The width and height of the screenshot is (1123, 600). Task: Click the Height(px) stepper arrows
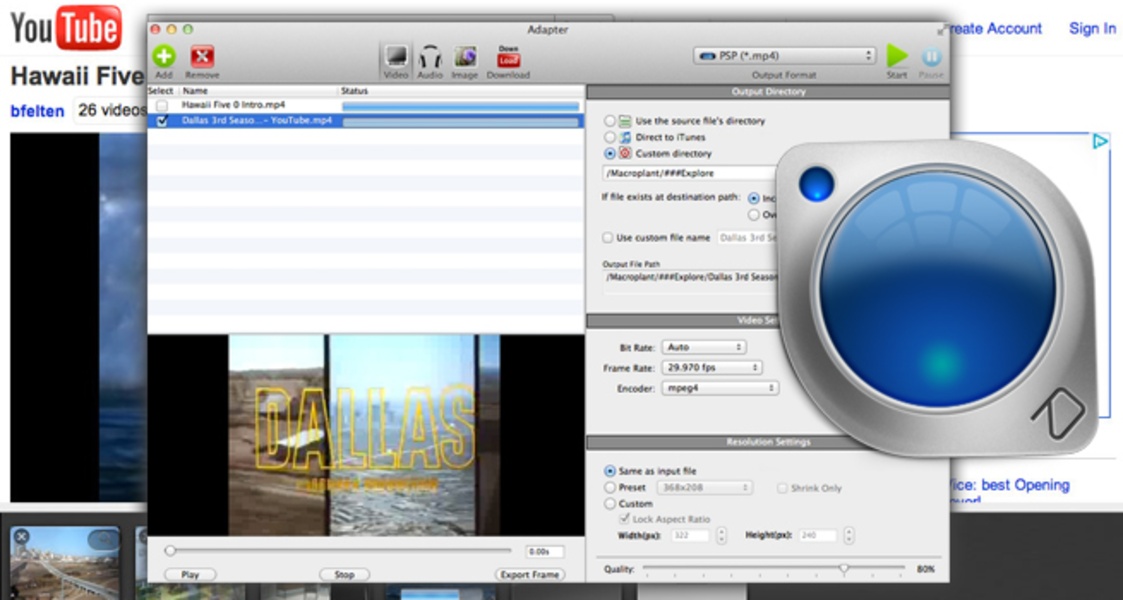pyautogui.click(x=849, y=536)
